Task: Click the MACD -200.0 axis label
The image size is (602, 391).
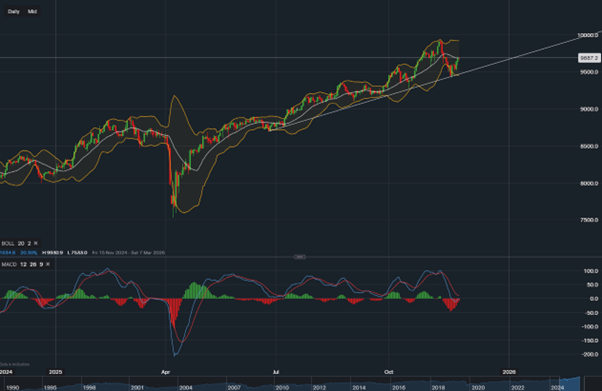Action: point(590,355)
